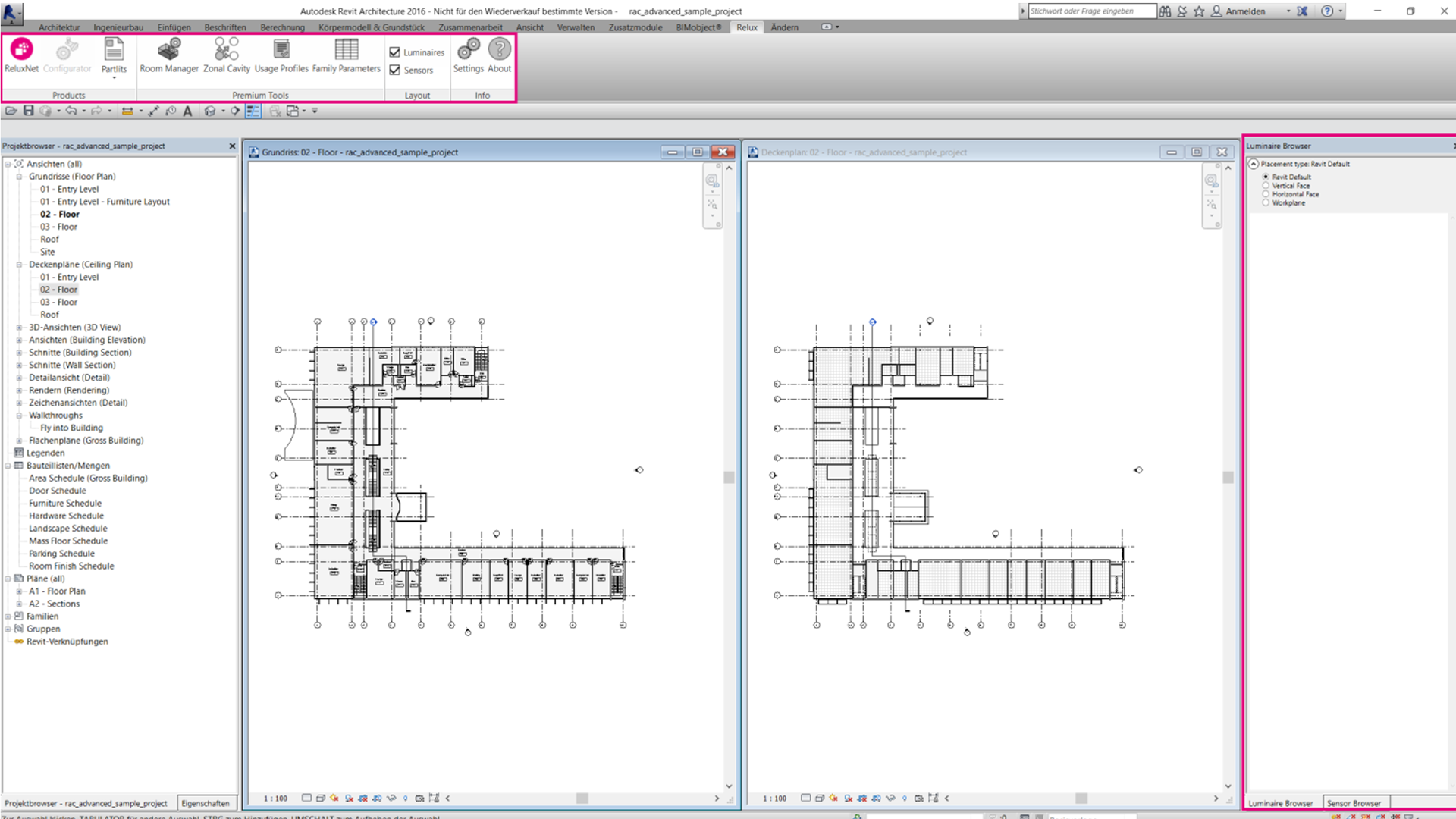Viewport: 1456px width, 819px height.
Task: Switch to the Verwalten ribbon tab
Action: pos(576,27)
